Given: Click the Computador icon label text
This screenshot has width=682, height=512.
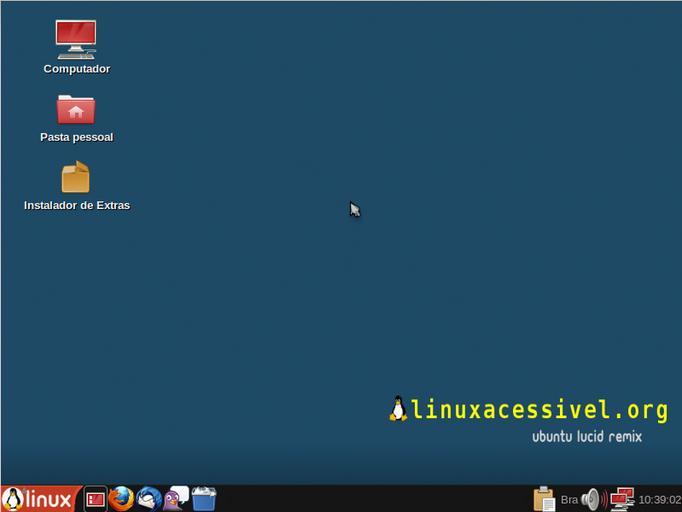Looking at the screenshot, I should coord(77,69).
